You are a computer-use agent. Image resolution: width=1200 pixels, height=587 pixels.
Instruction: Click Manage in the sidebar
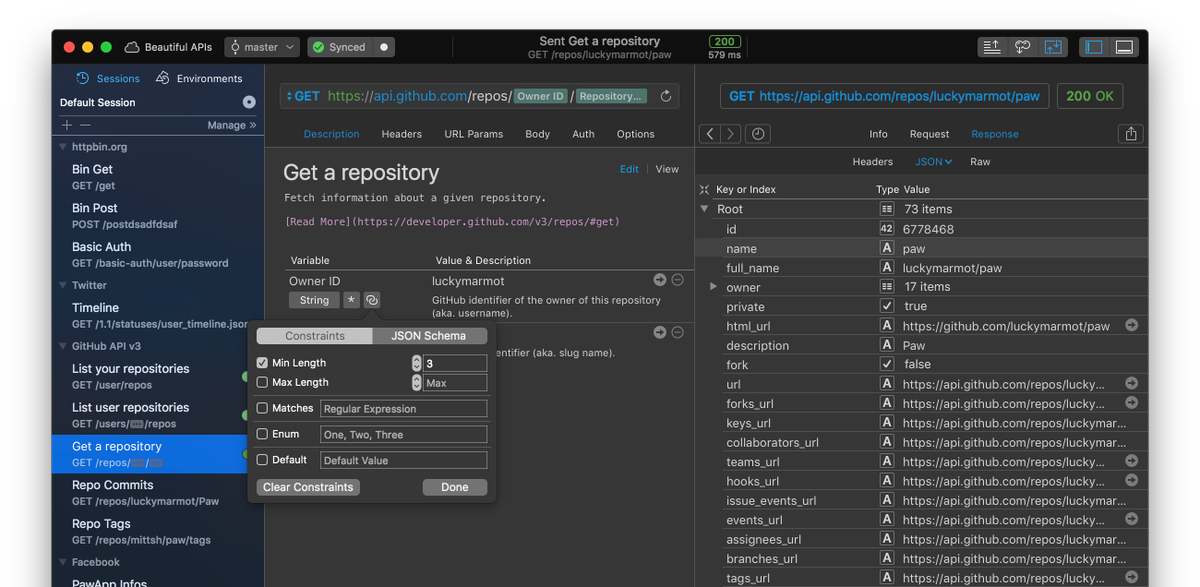(x=231, y=125)
